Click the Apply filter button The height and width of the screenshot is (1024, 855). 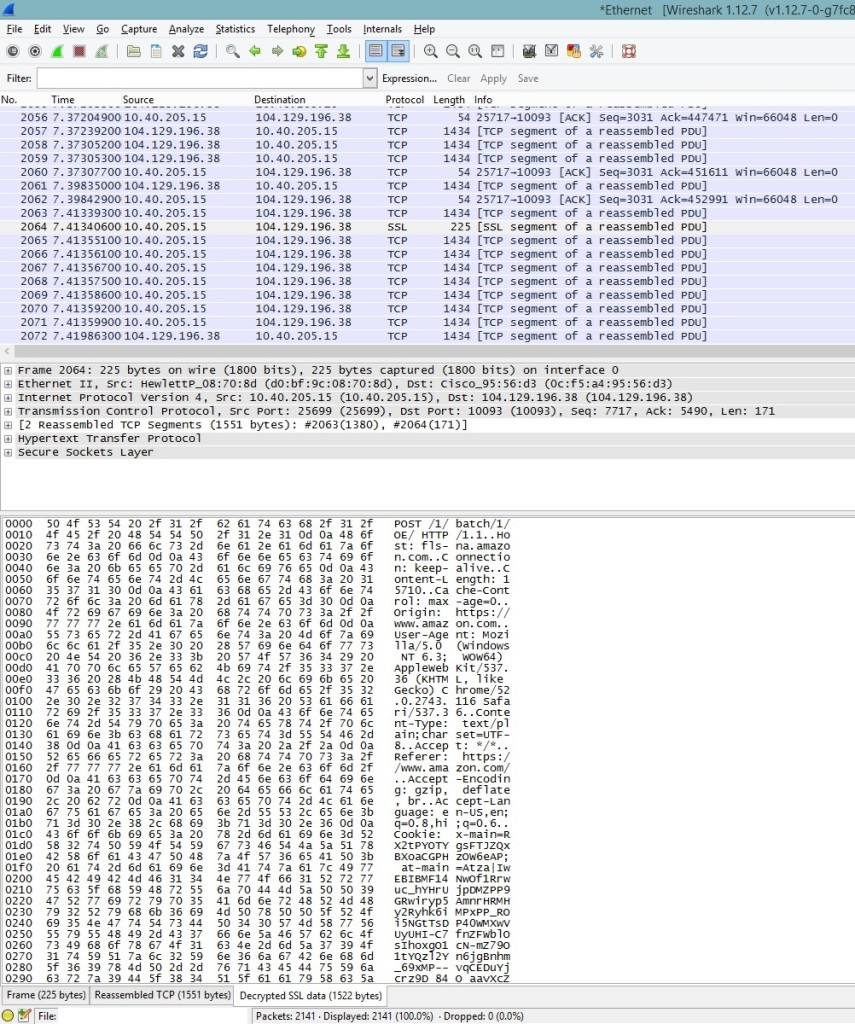[493, 78]
